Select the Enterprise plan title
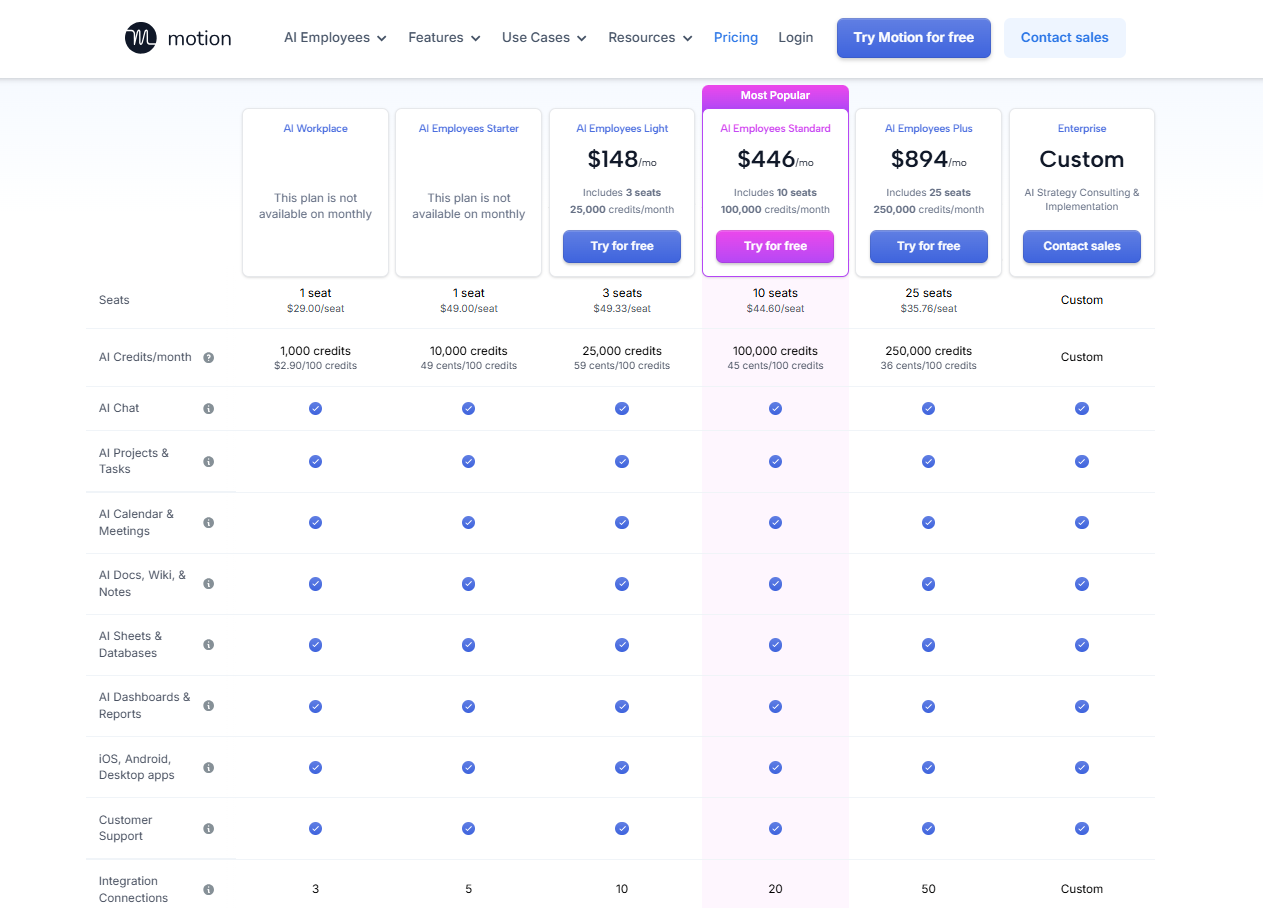The image size is (1263, 908). click(x=1082, y=129)
